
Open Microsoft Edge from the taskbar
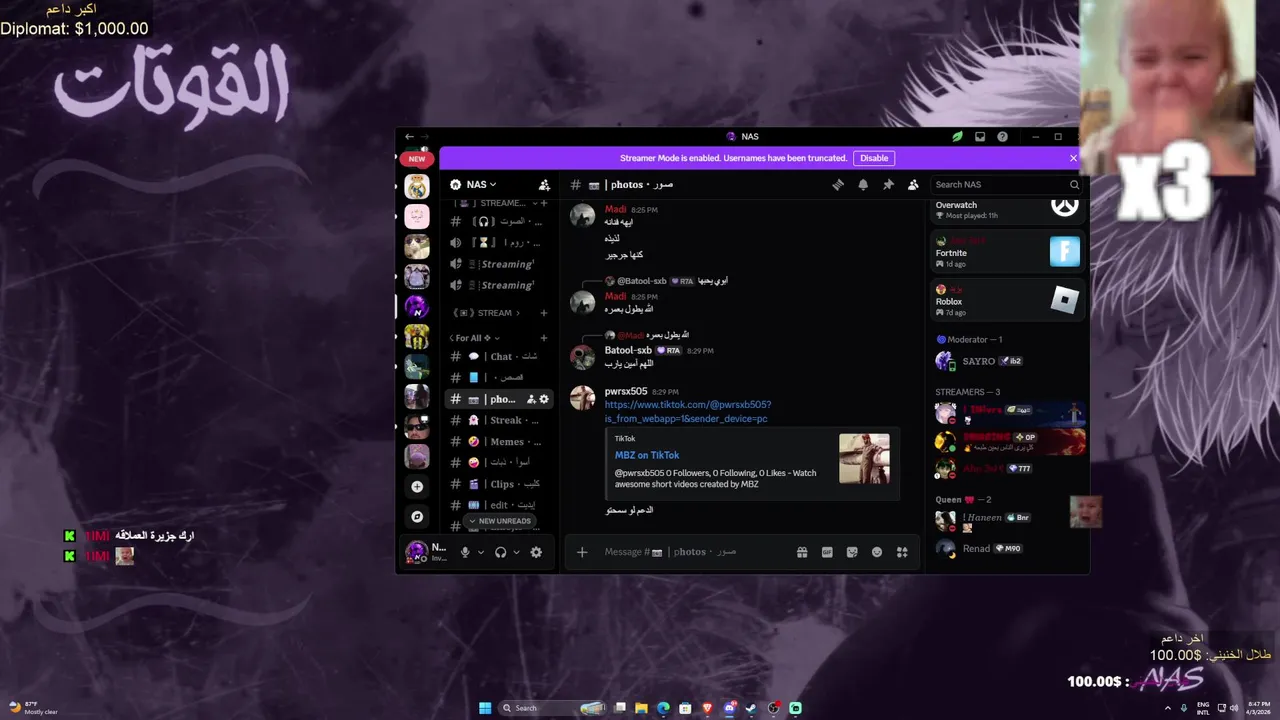663,708
